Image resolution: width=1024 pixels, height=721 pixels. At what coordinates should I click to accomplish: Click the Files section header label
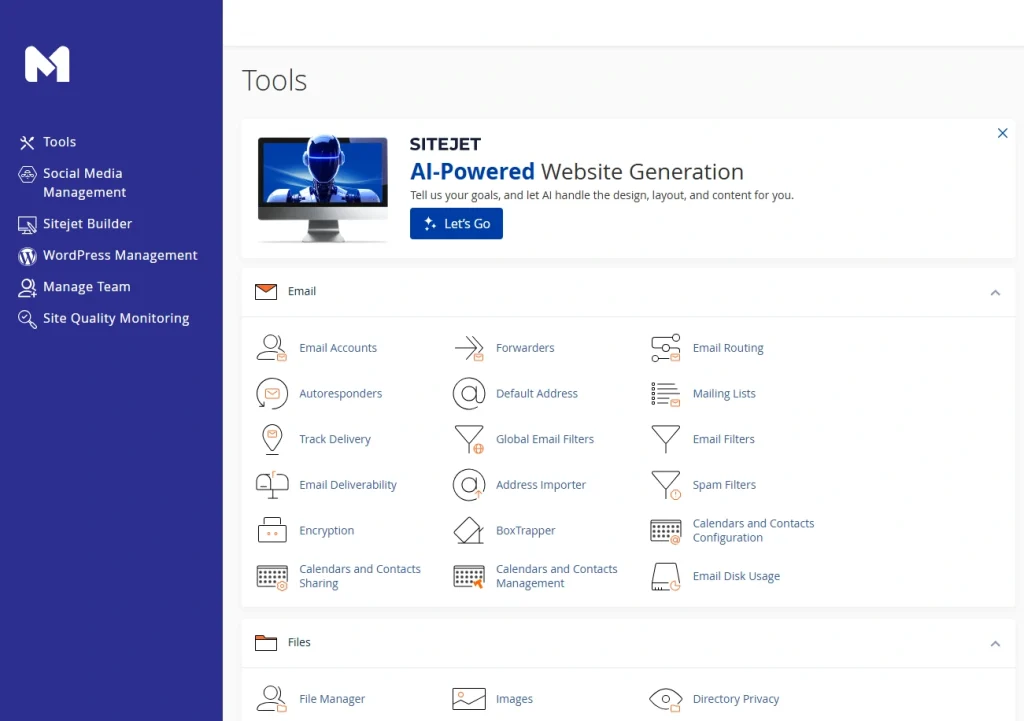tap(299, 643)
